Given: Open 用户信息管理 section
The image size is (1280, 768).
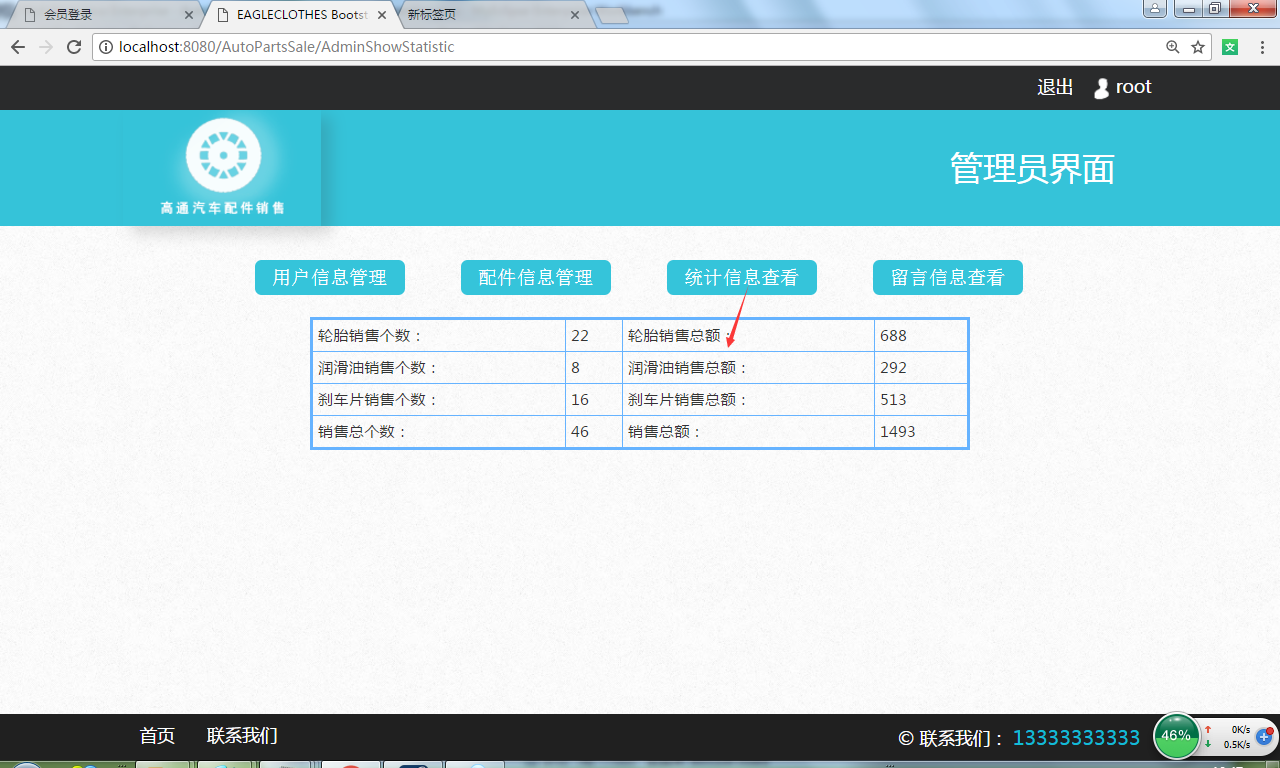Looking at the screenshot, I should pyautogui.click(x=330, y=277).
